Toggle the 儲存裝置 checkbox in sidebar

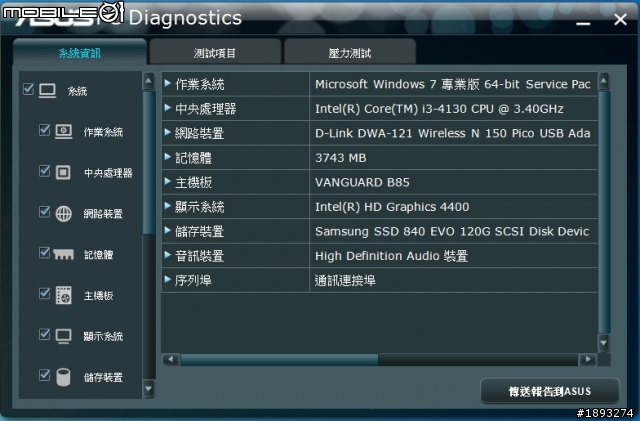pyautogui.click(x=44, y=375)
